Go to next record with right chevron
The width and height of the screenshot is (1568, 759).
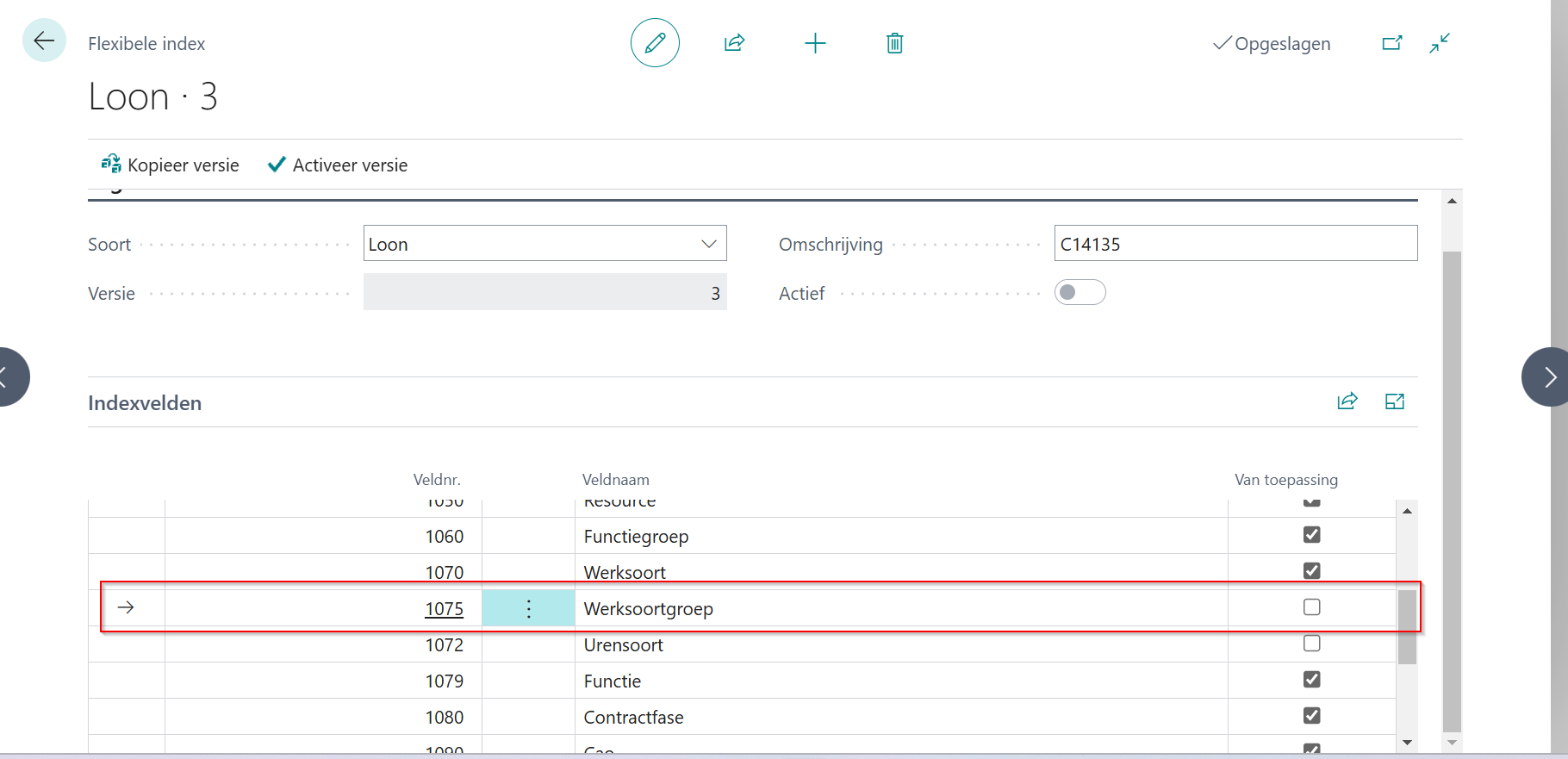click(x=1548, y=376)
